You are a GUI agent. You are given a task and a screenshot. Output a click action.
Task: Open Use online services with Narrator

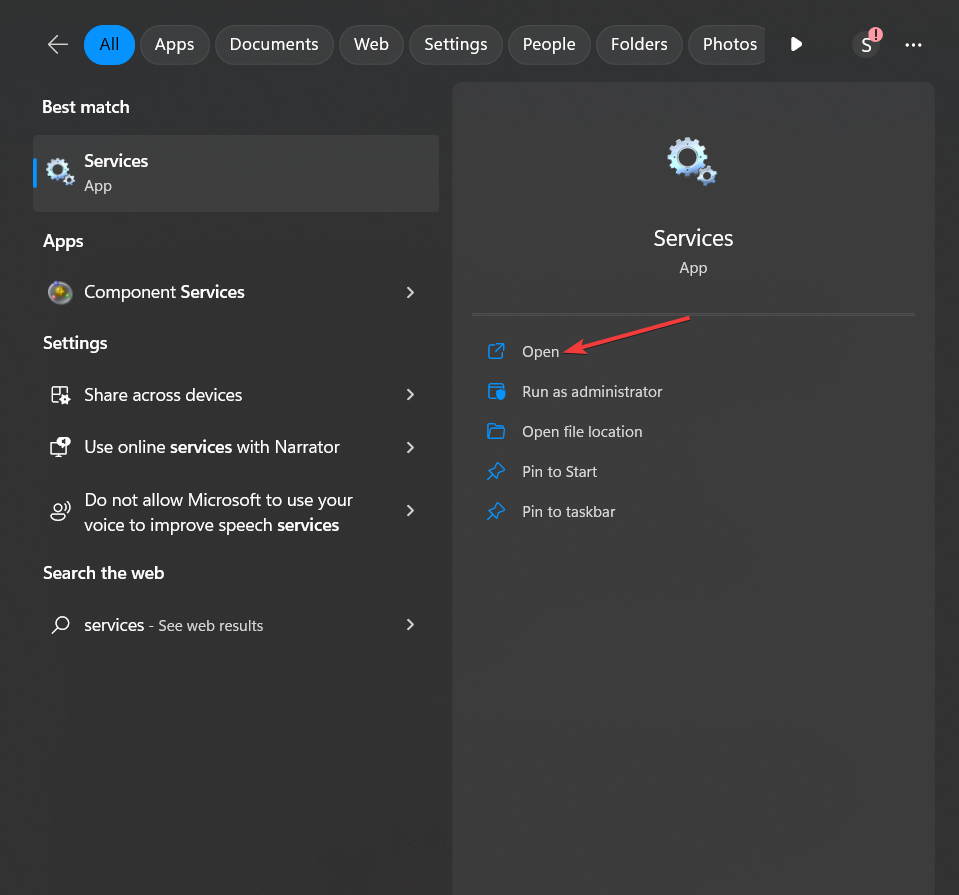tap(236, 447)
